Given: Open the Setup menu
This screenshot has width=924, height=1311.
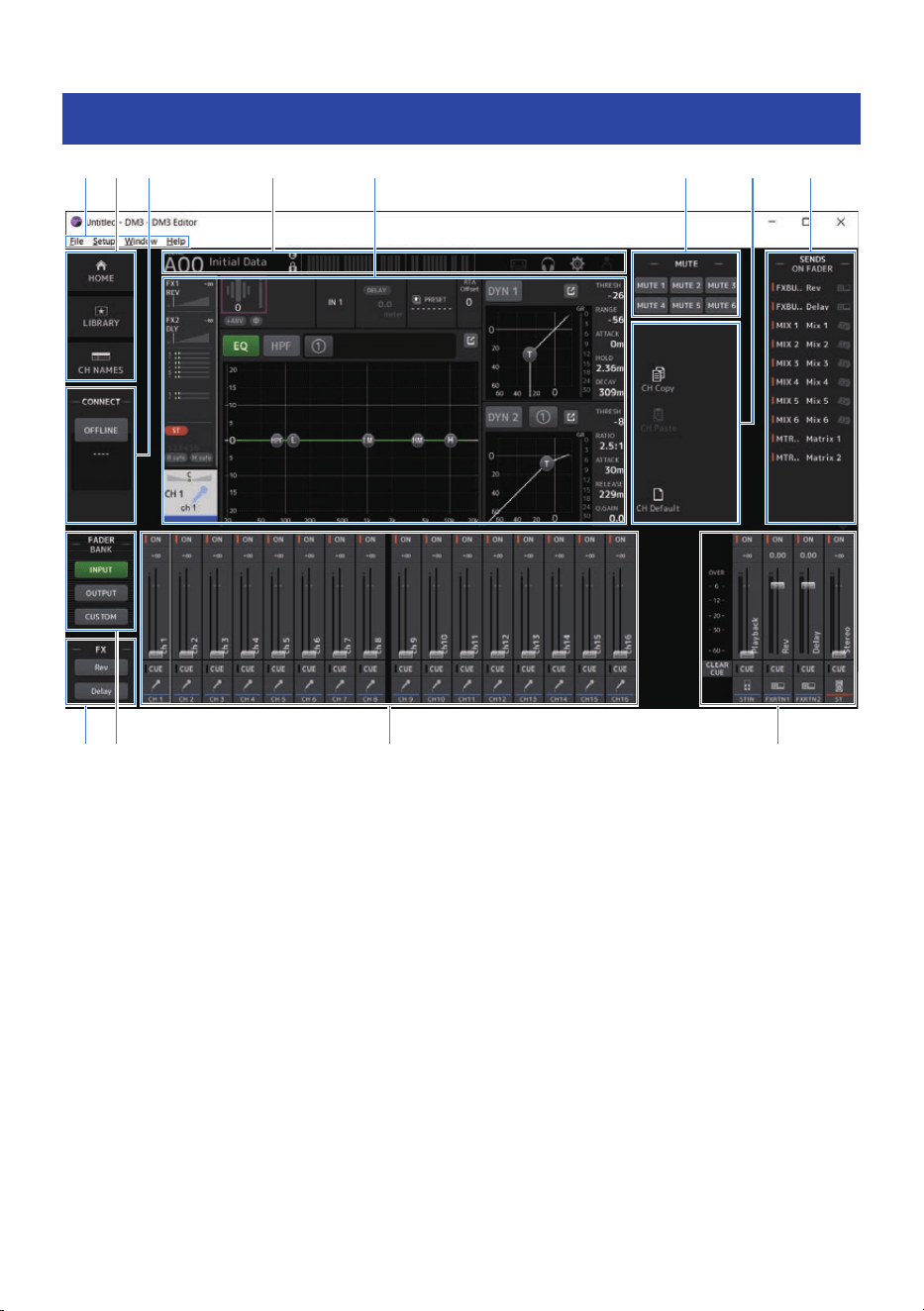Looking at the screenshot, I should click(x=104, y=242).
